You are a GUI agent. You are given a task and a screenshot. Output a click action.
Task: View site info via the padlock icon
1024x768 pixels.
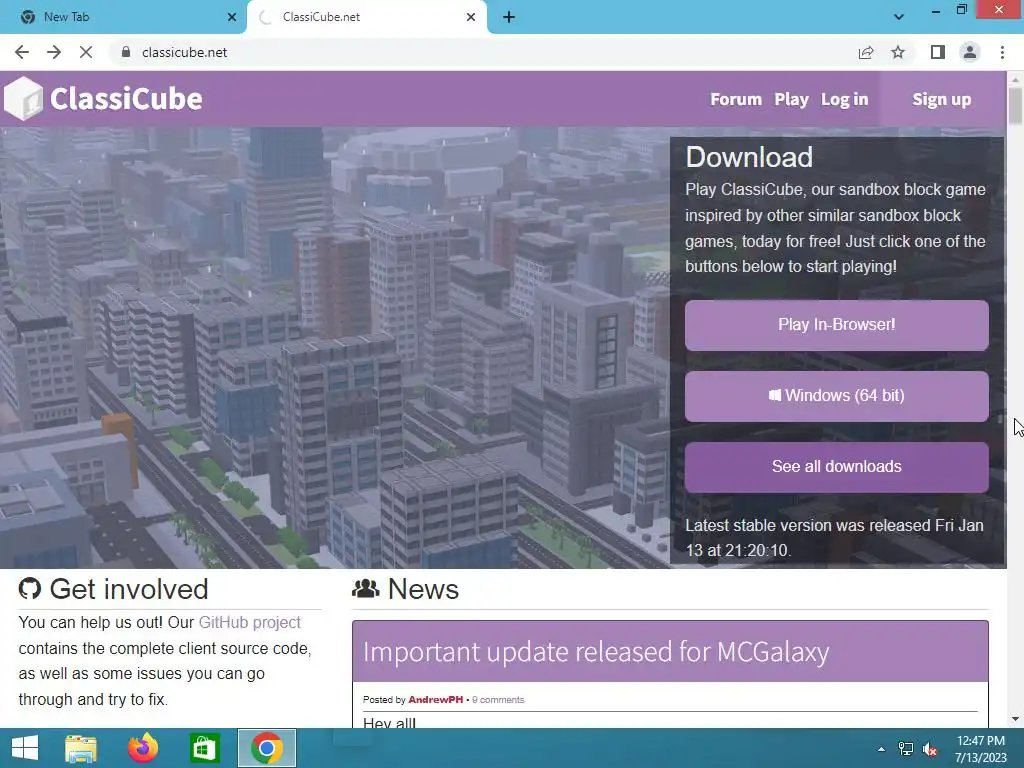[x=126, y=52]
